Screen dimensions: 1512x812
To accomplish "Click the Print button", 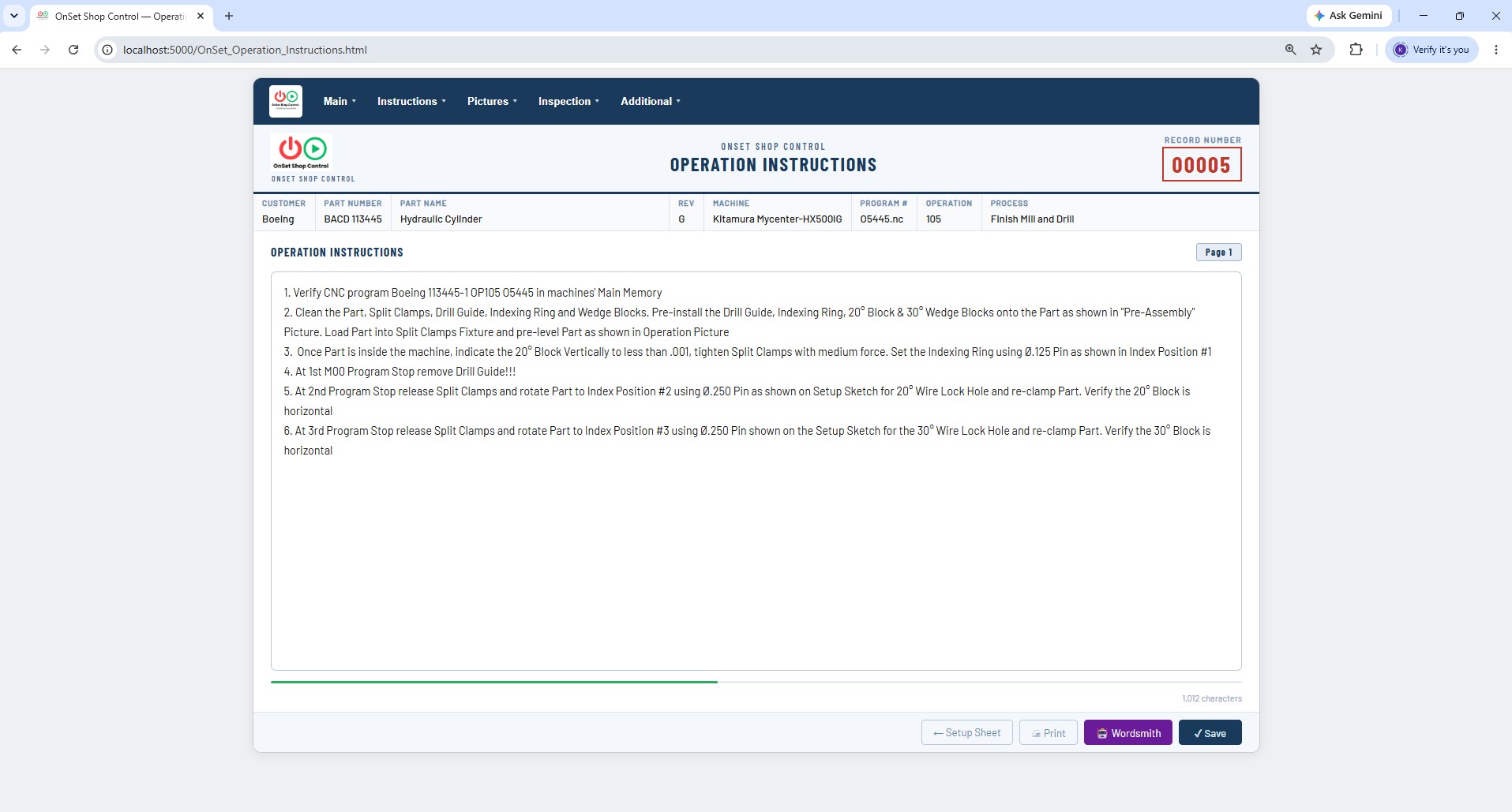I will [x=1049, y=732].
